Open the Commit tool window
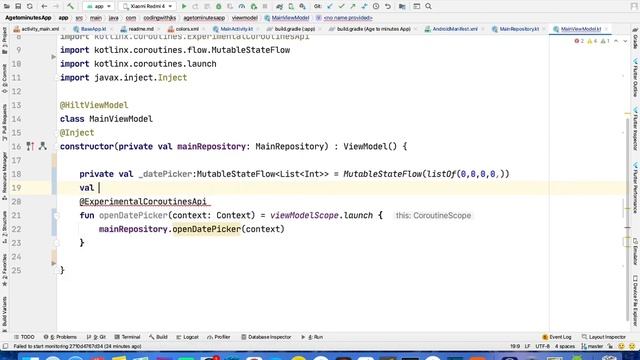The width and height of the screenshot is (640, 360). tap(4, 79)
